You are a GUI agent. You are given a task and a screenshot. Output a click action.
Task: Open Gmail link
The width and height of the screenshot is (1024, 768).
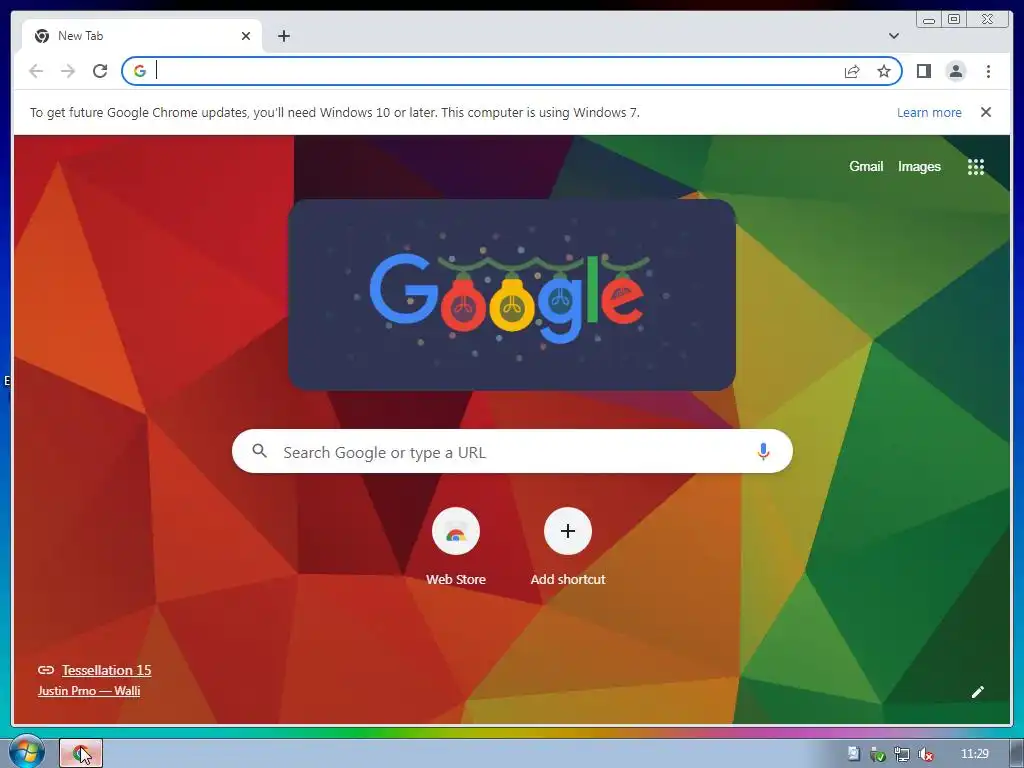(x=866, y=167)
